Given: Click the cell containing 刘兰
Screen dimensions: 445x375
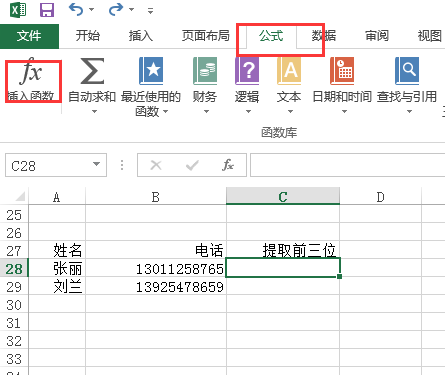Looking at the screenshot, I should 57,286.
